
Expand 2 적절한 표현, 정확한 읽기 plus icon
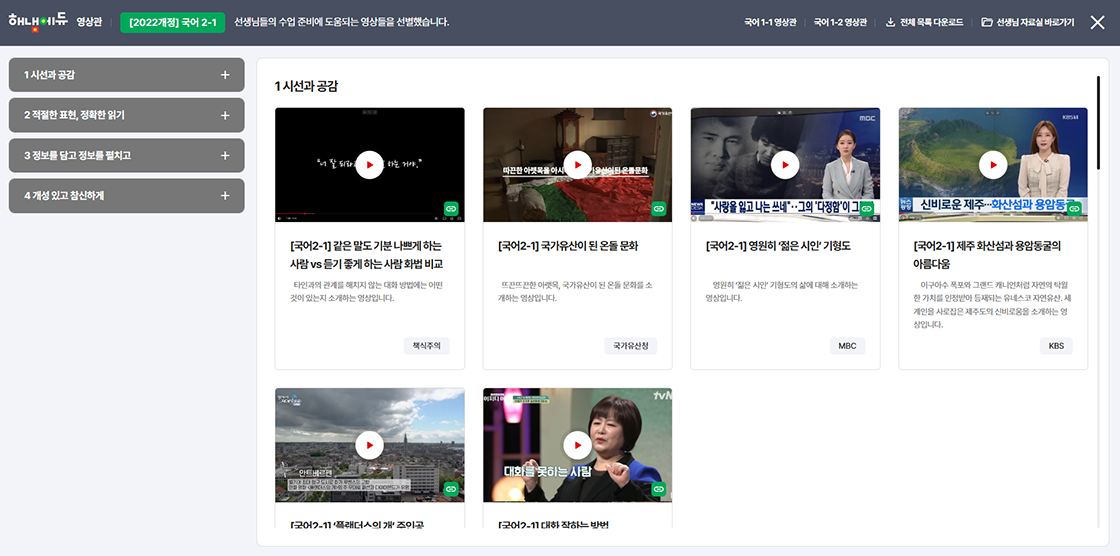click(225, 115)
